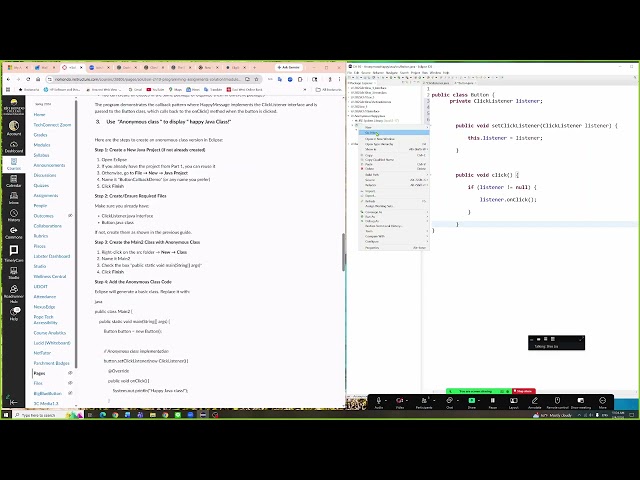Open Import in the Eclipse context menu

tap(394, 191)
